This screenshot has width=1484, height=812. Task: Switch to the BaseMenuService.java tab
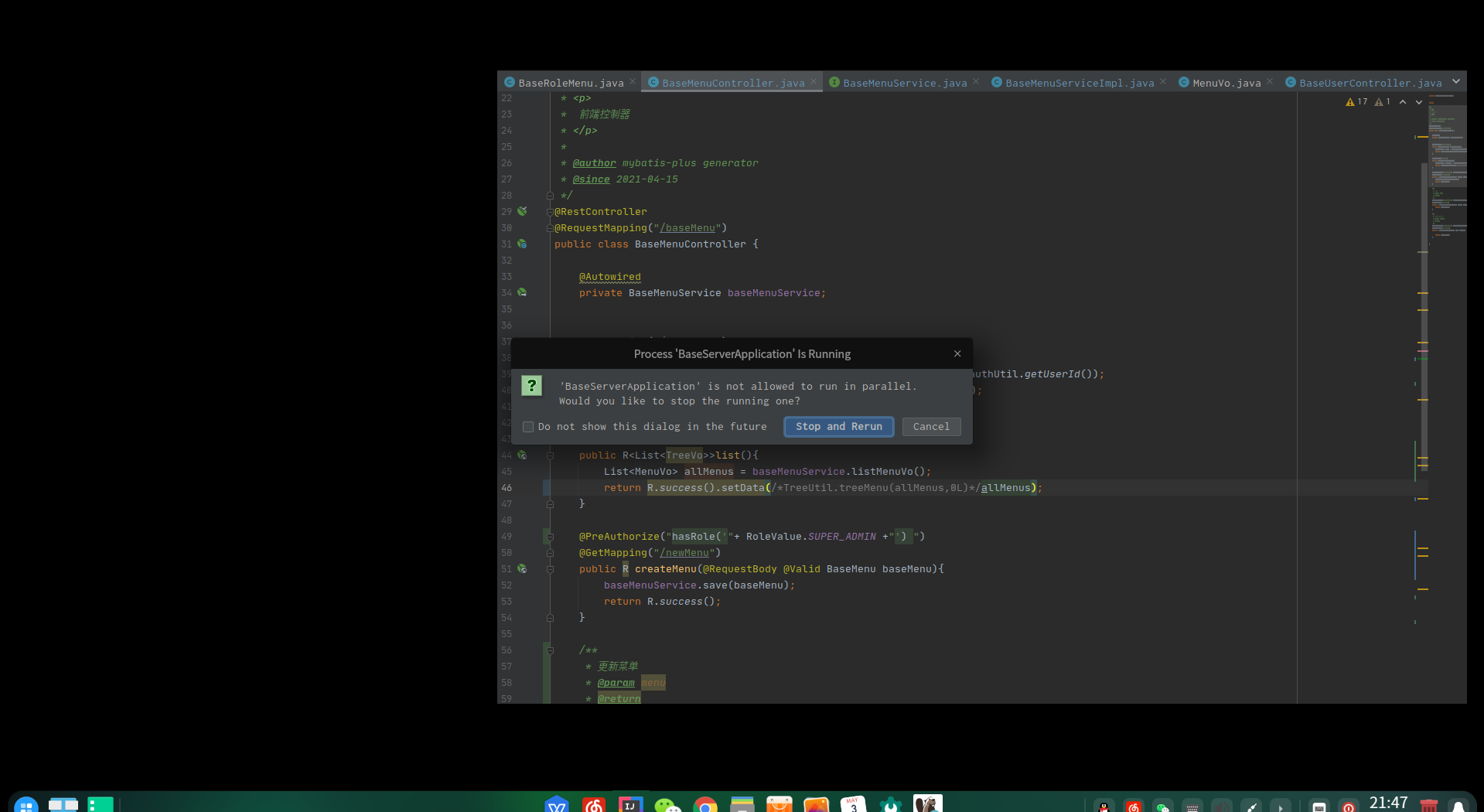click(904, 83)
